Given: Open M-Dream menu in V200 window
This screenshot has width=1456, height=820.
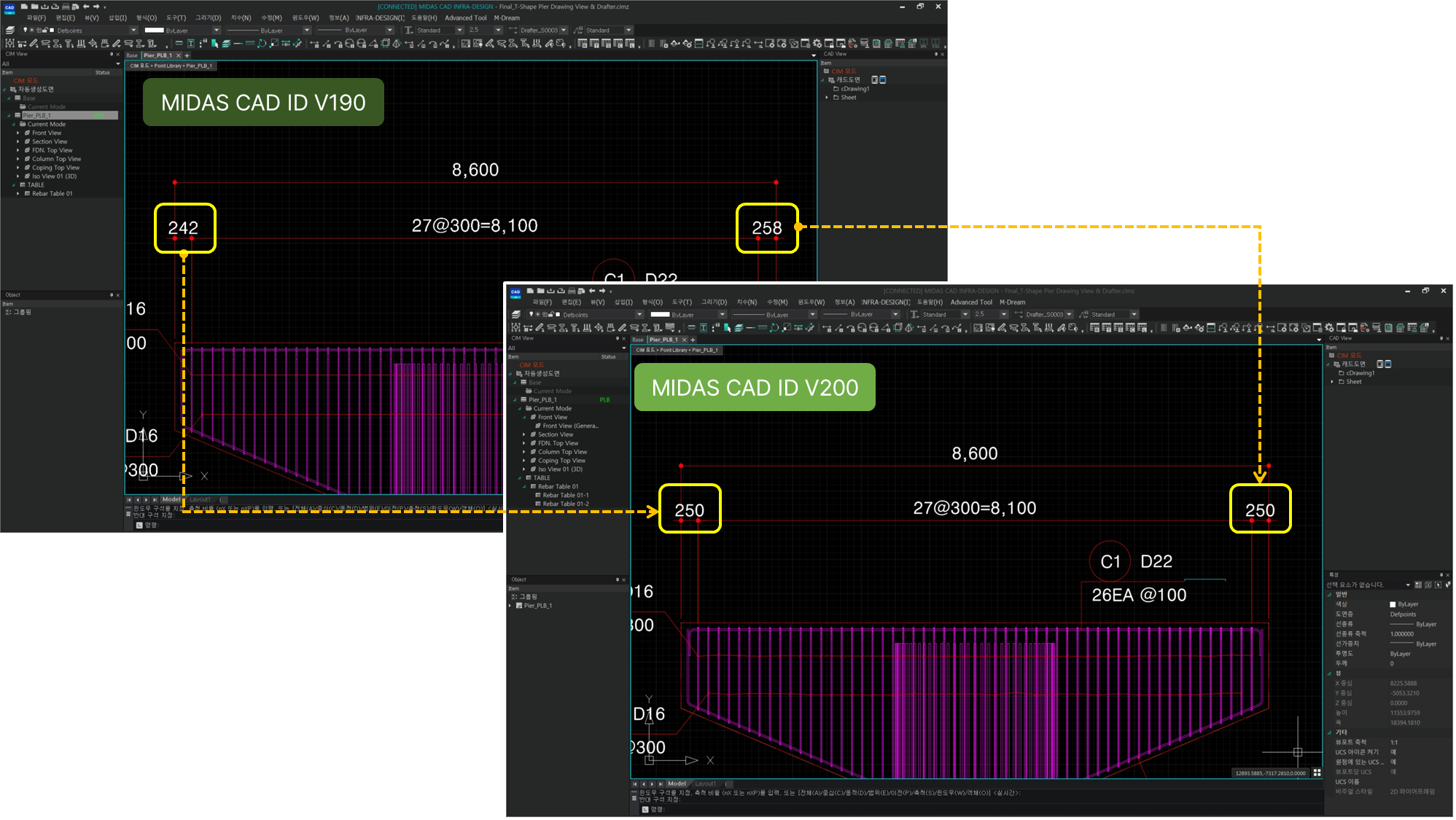Looking at the screenshot, I should (1013, 302).
